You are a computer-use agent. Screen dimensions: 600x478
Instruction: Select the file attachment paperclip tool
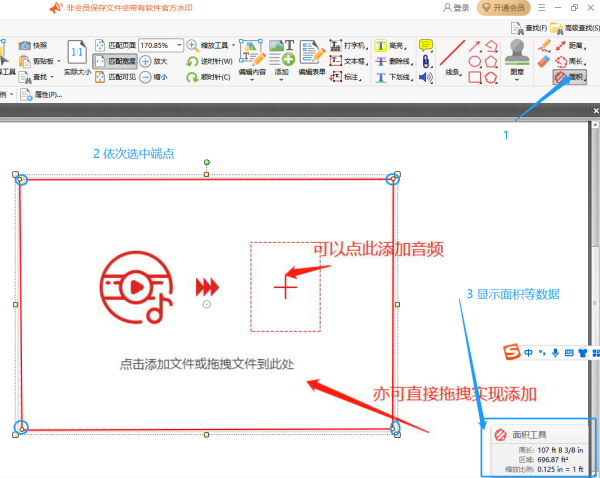(426, 61)
